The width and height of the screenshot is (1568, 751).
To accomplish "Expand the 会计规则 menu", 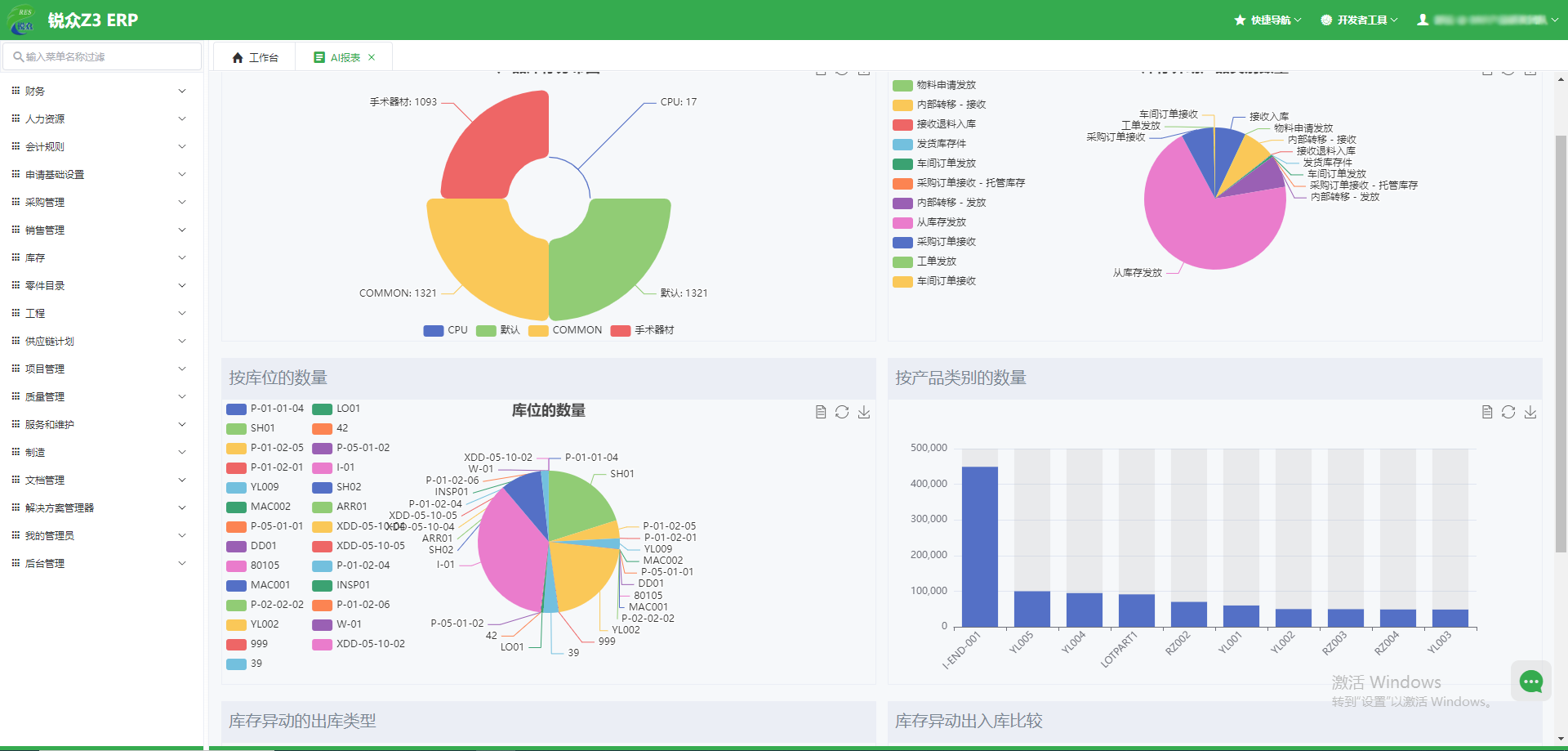I will (101, 146).
